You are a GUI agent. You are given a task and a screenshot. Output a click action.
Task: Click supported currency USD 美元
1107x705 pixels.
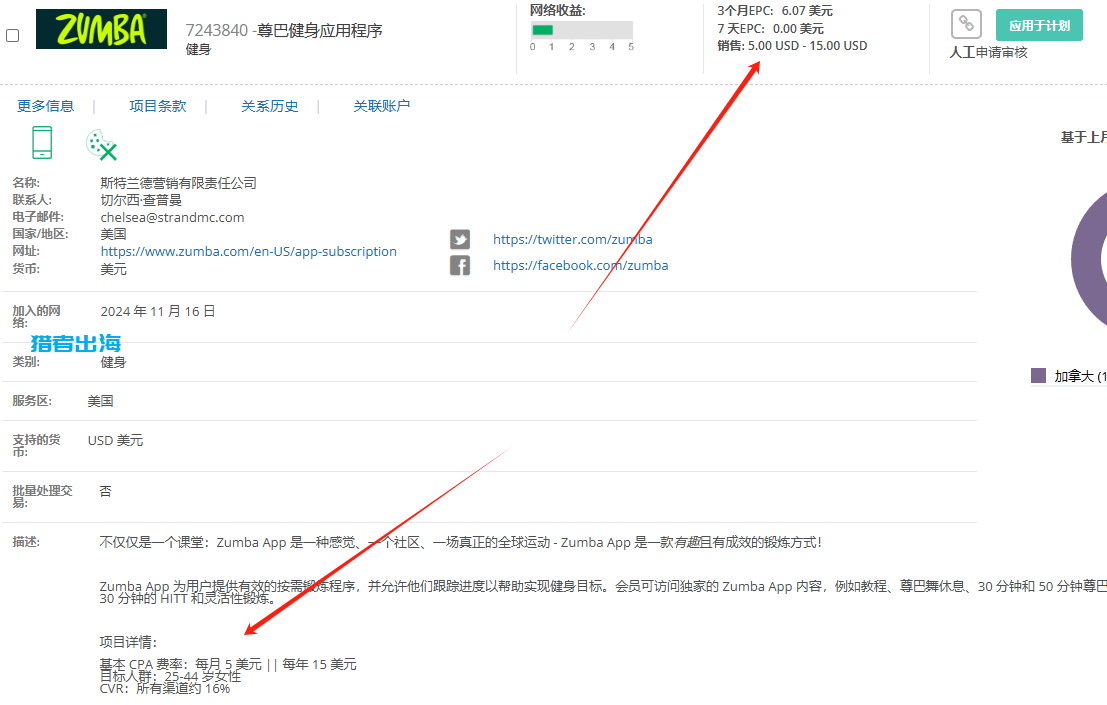[115, 440]
